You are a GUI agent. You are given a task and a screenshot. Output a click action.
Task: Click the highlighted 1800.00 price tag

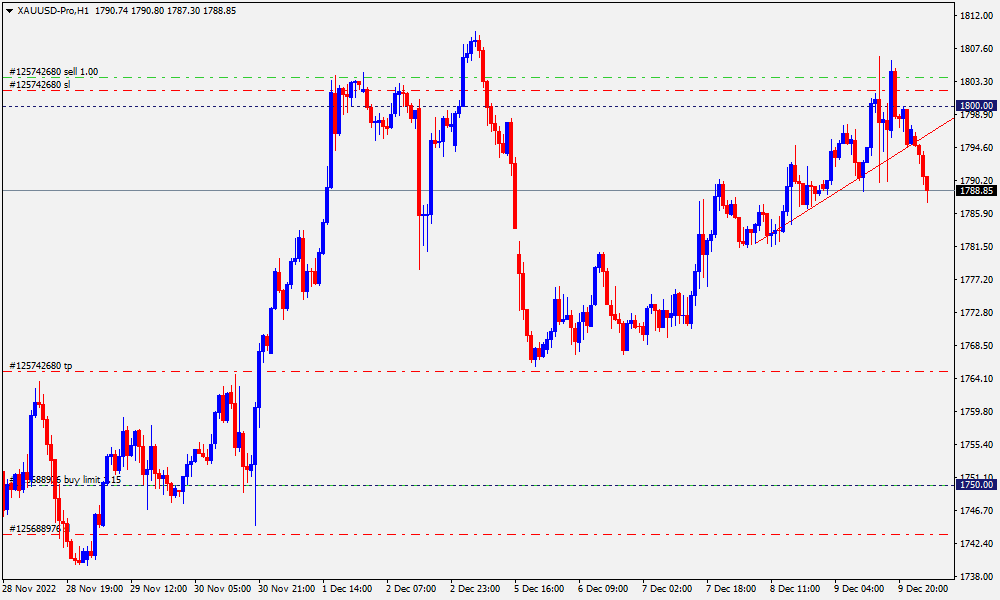[x=976, y=106]
